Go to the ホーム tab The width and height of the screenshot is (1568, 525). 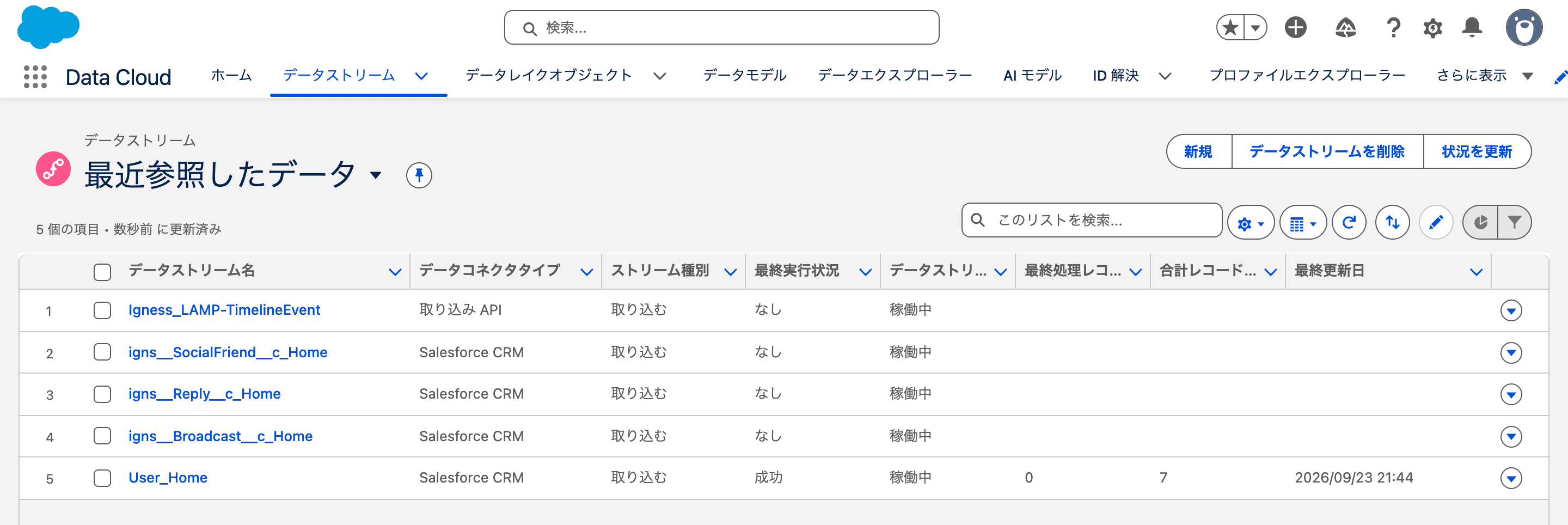[x=231, y=76]
